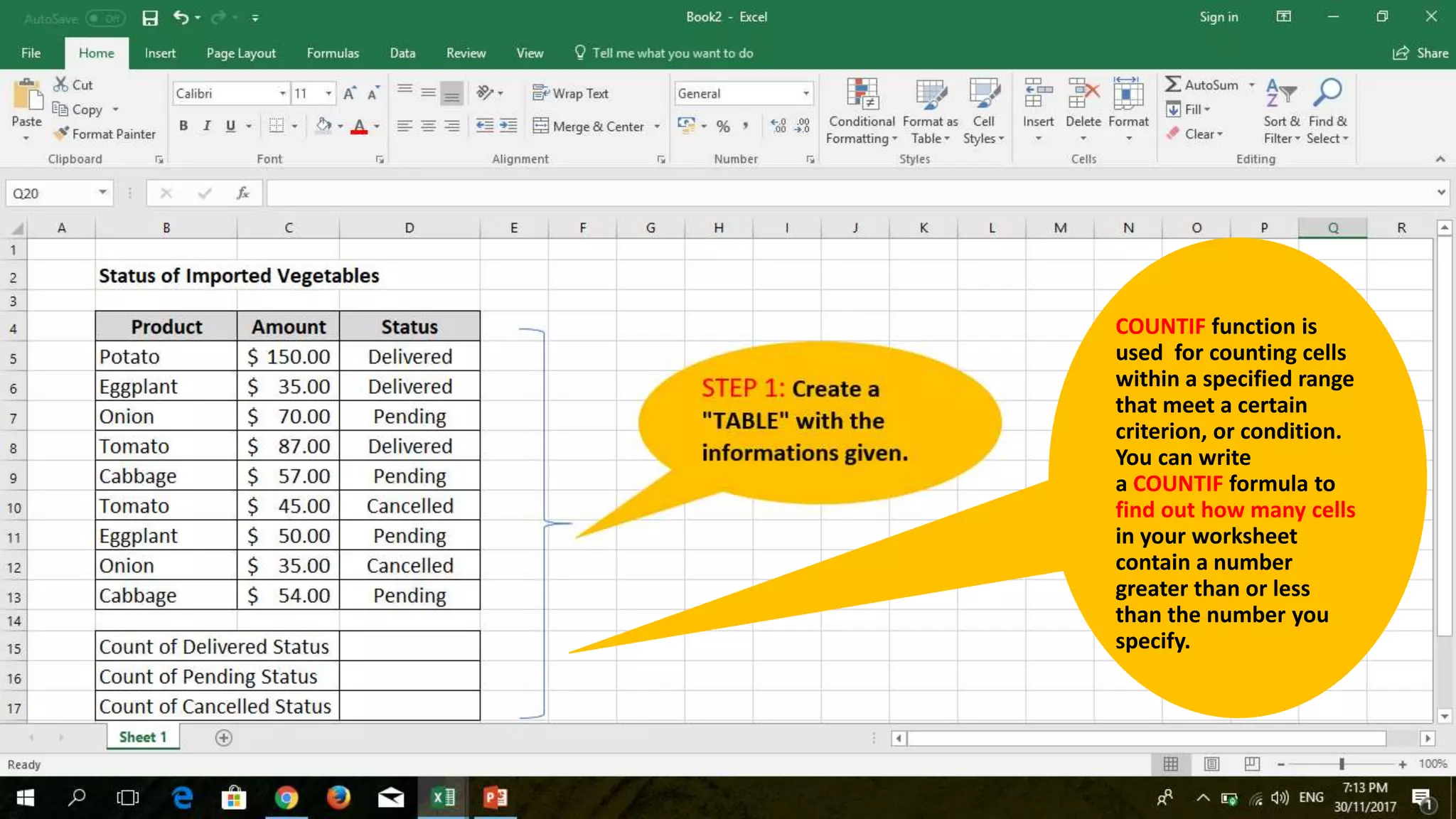Viewport: 1456px width, 819px height.
Task: Click the Save floppy disk icon
Action: [x=150, y=18]
